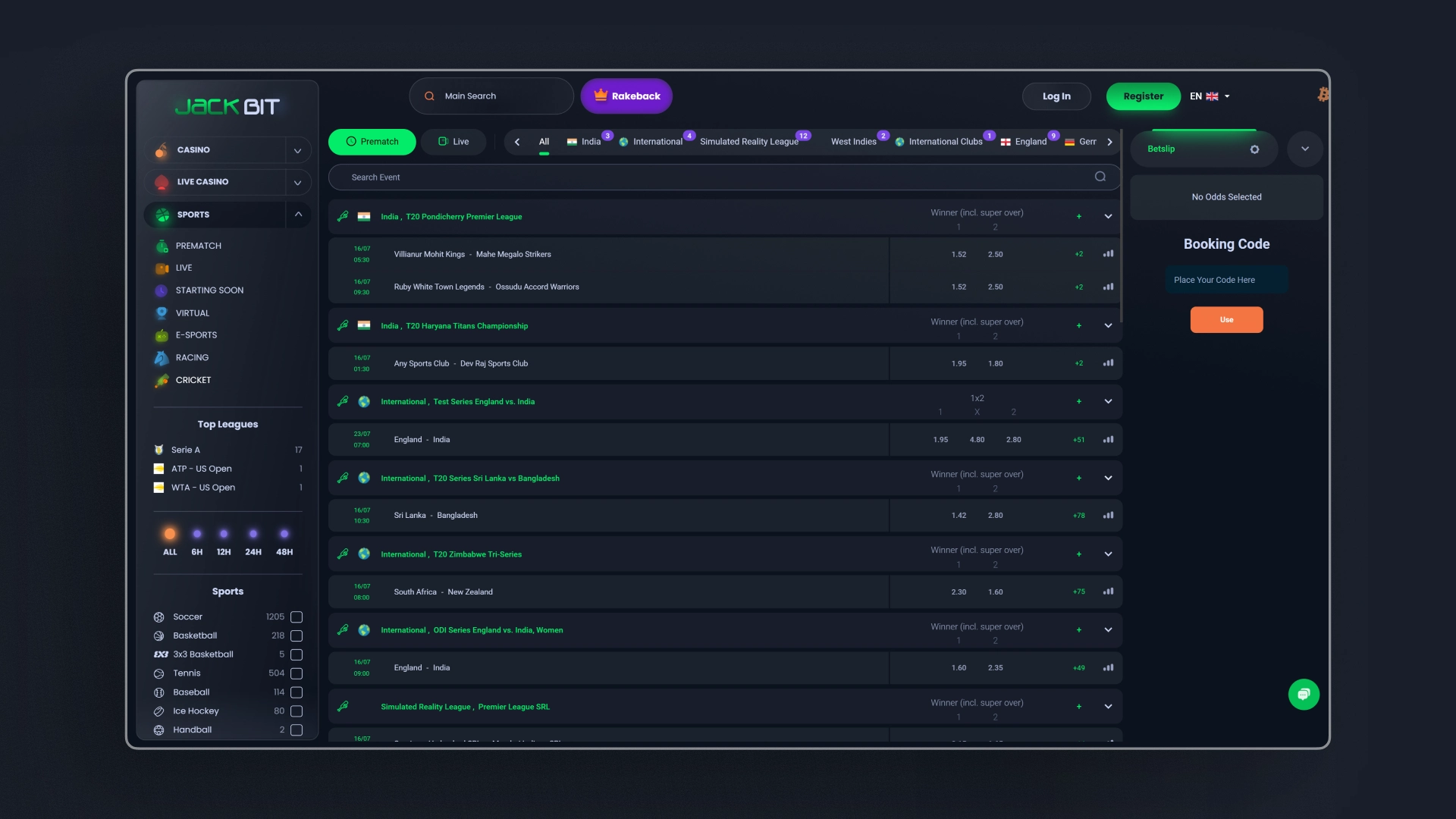Click the Place Your Code Here field

[1226, 280]
